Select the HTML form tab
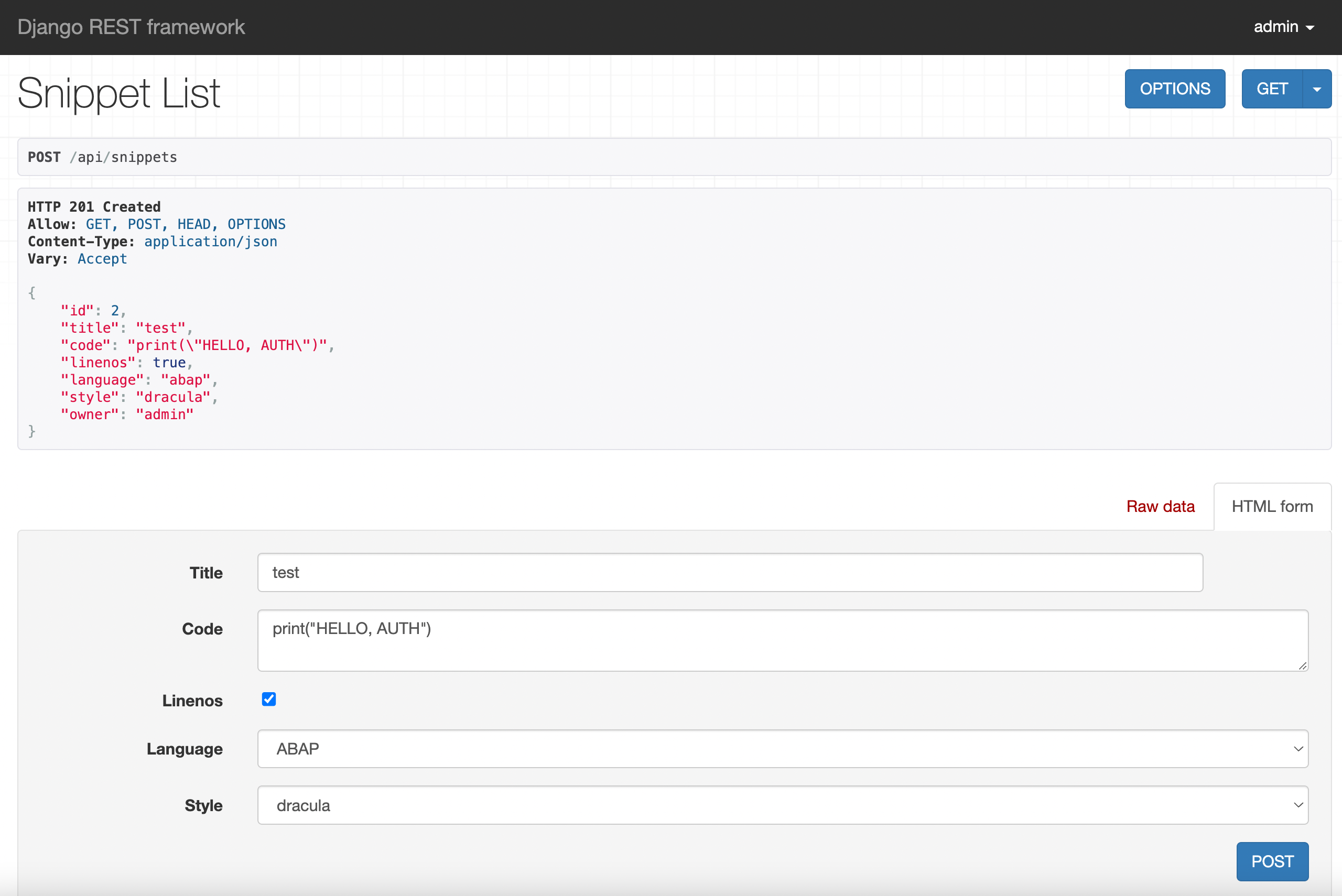Viewport: 1342px width, 896px height. (1272, 506)
